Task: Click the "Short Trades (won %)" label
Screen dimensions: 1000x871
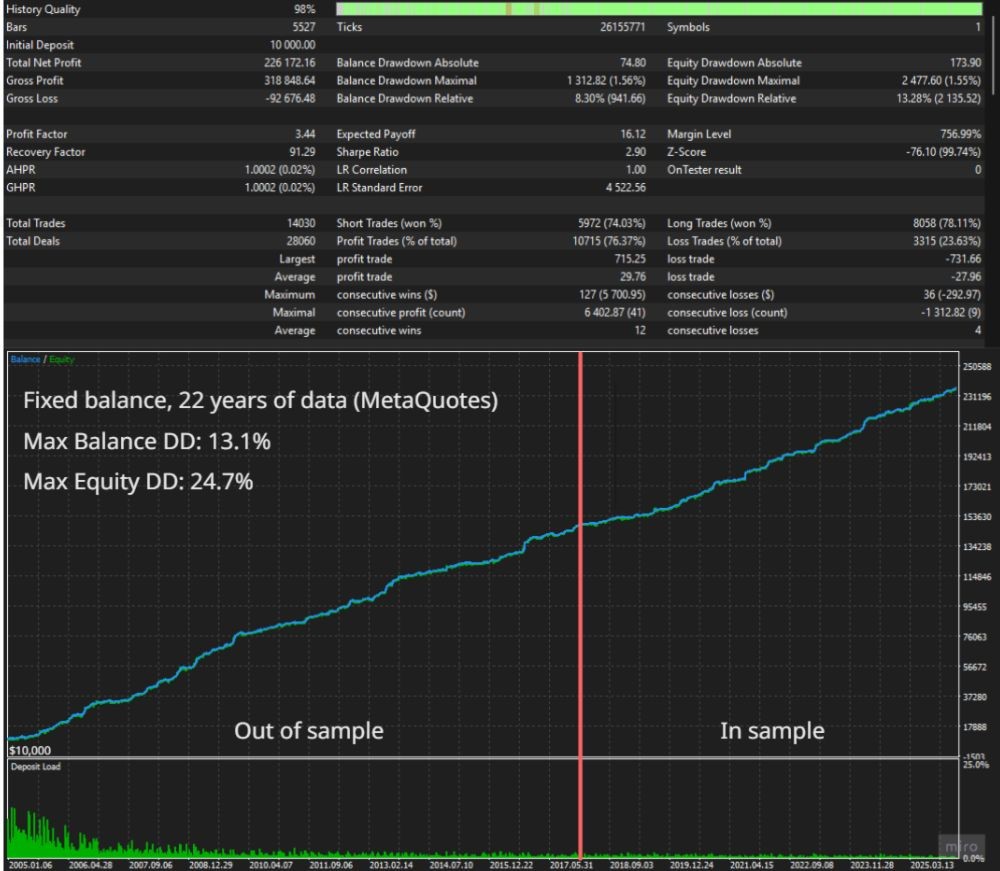Action: [389, 223]
